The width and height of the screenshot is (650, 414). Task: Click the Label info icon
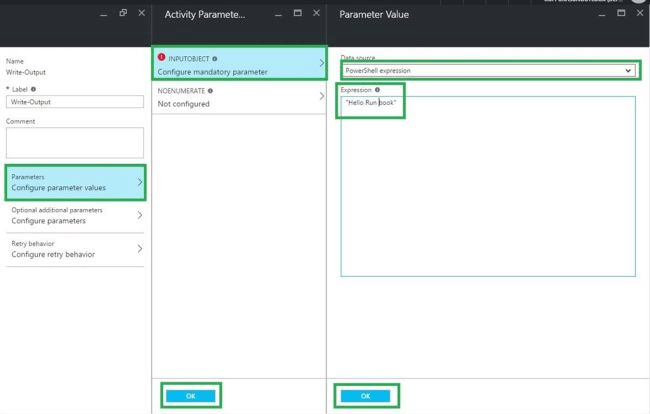(33, 89)
